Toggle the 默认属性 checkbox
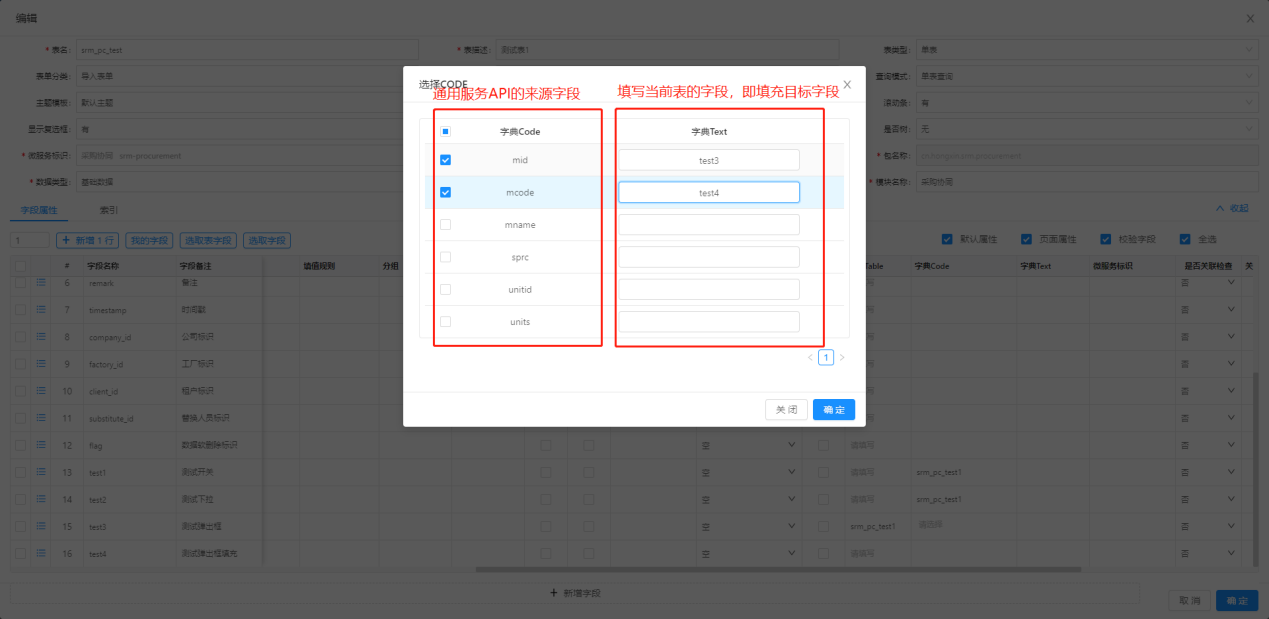Viewport: 1269px width, 619px height. (947, 239)
